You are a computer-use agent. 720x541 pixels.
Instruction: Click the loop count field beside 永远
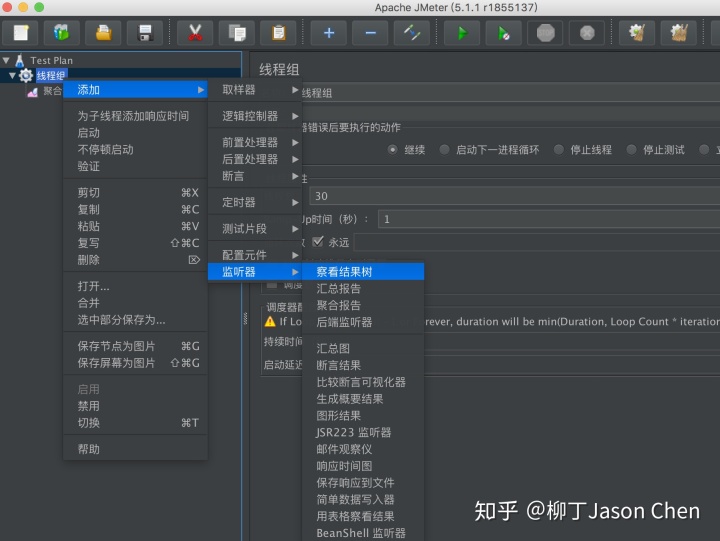(x=537, y=242)
